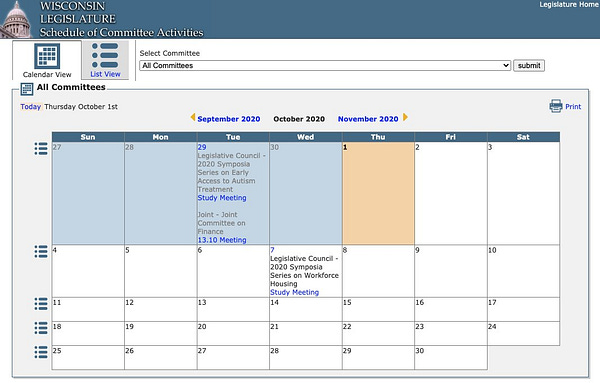The width and height of the screenshot is (600, 383).
Task: Click the 'Thursday October 1st' date text
Action: 81,107
